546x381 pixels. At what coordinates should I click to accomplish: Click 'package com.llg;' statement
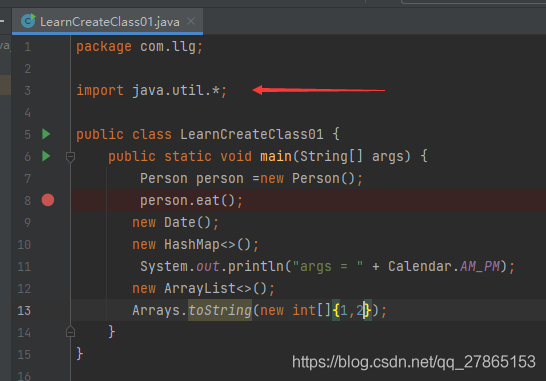pyautogui.click(x=139, y=47)
